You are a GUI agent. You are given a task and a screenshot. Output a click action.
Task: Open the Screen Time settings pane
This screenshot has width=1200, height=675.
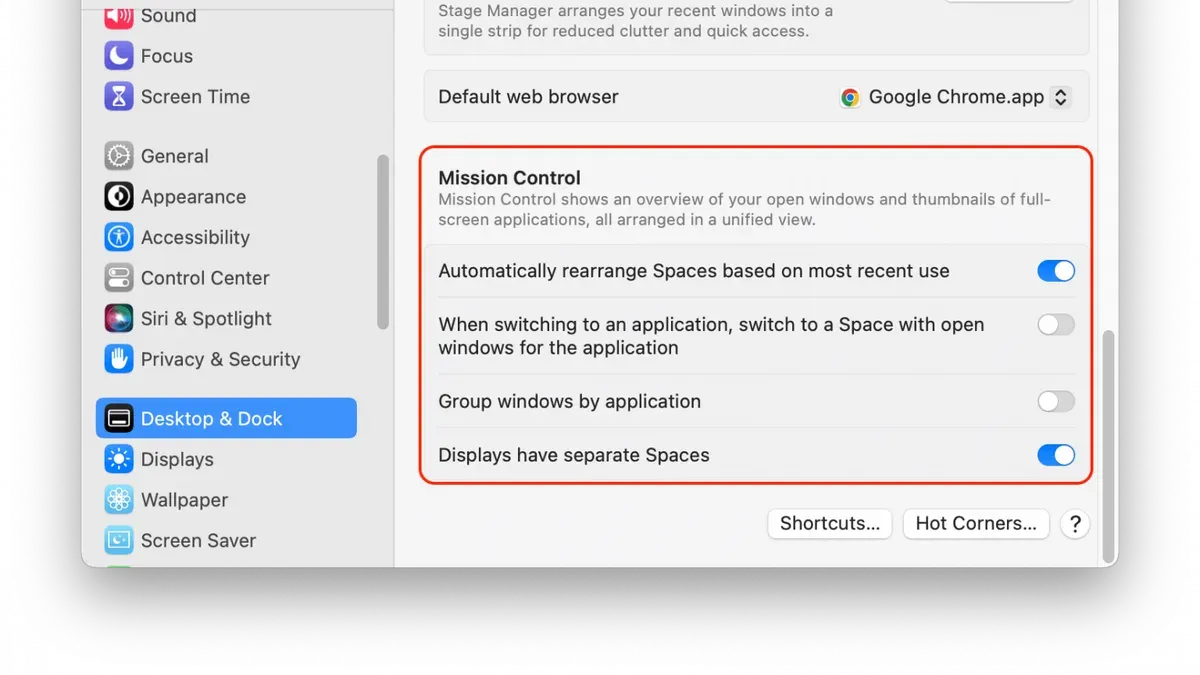coord(226,96)
